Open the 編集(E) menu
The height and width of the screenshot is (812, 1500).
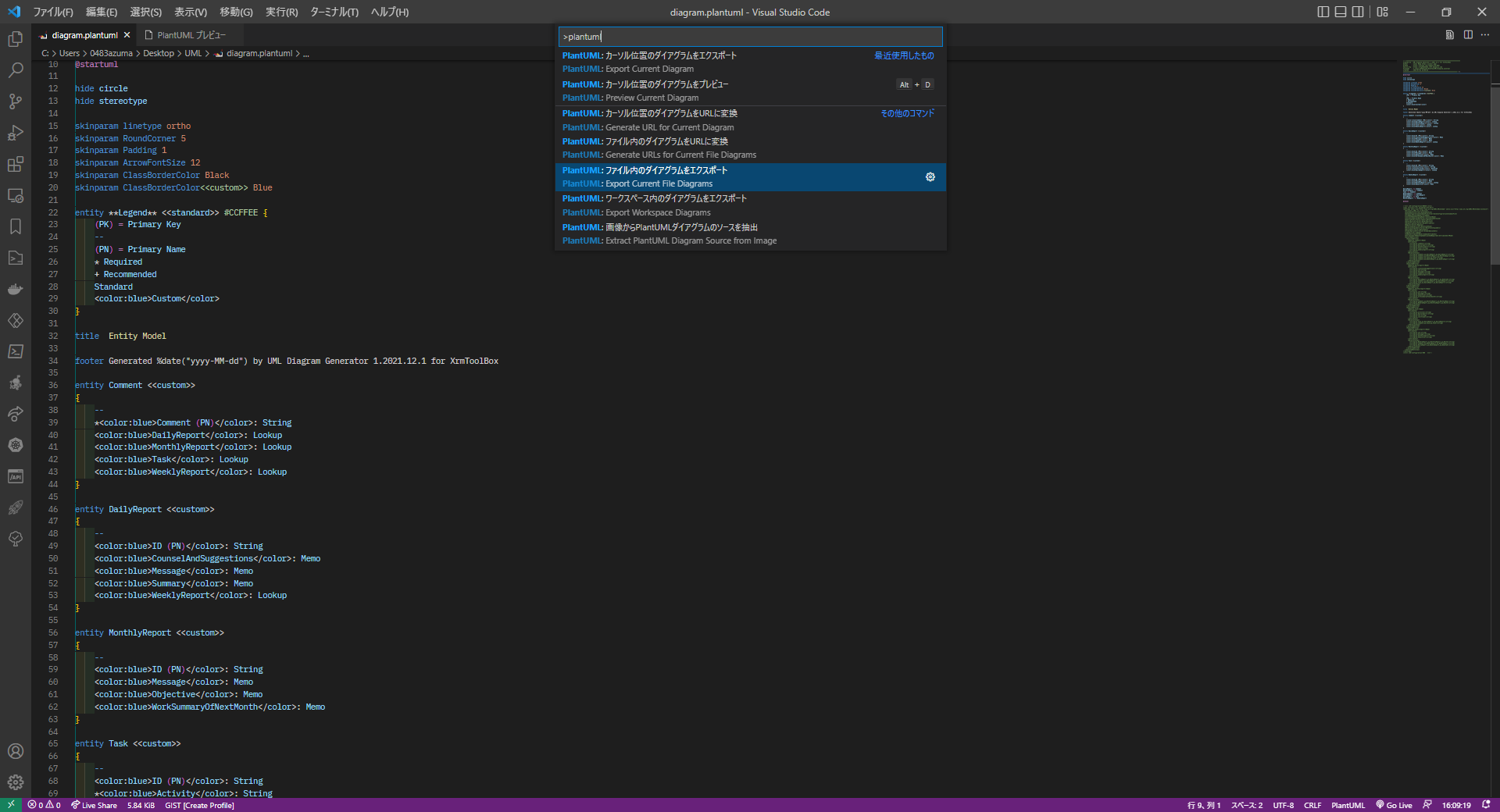102,12
